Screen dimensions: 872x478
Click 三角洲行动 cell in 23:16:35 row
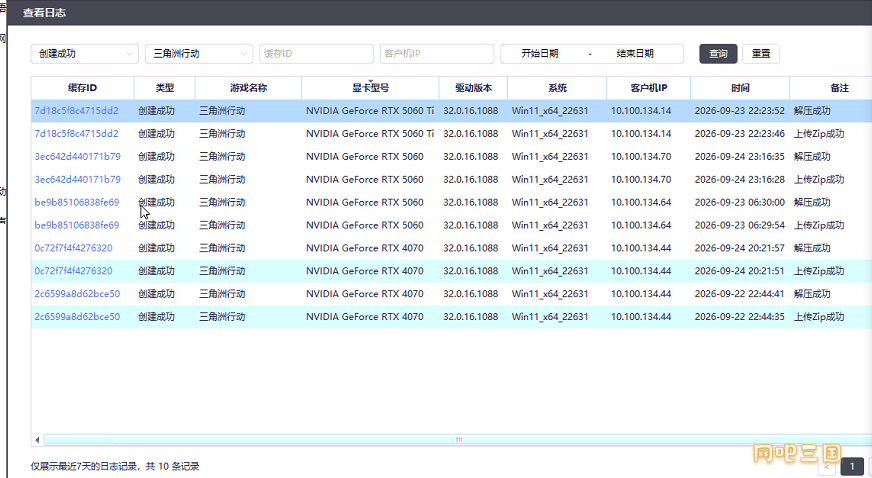click(222, 156)
